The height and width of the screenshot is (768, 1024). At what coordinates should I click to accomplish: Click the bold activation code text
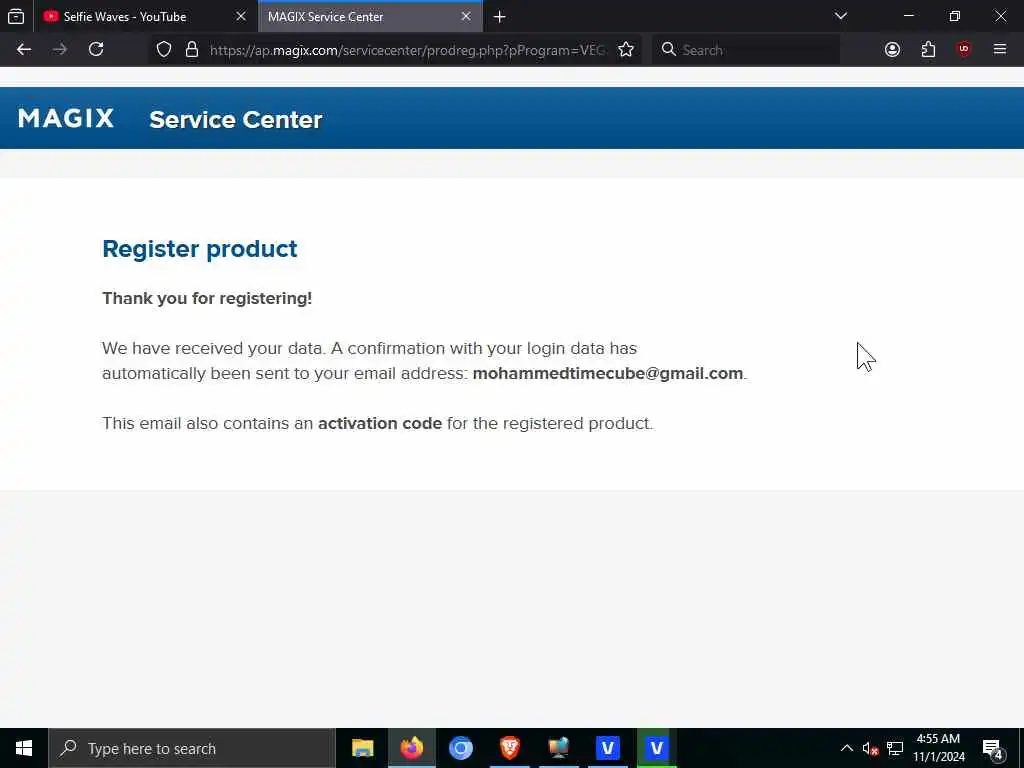(380, 423)
